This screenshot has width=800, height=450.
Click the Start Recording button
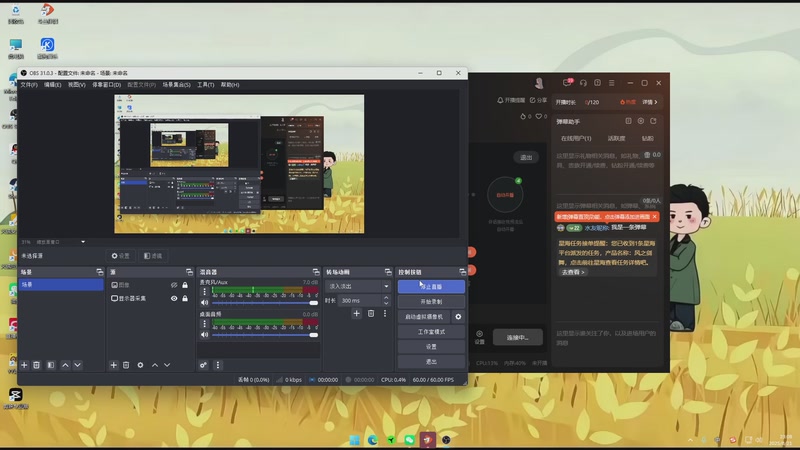pos(431,302)
